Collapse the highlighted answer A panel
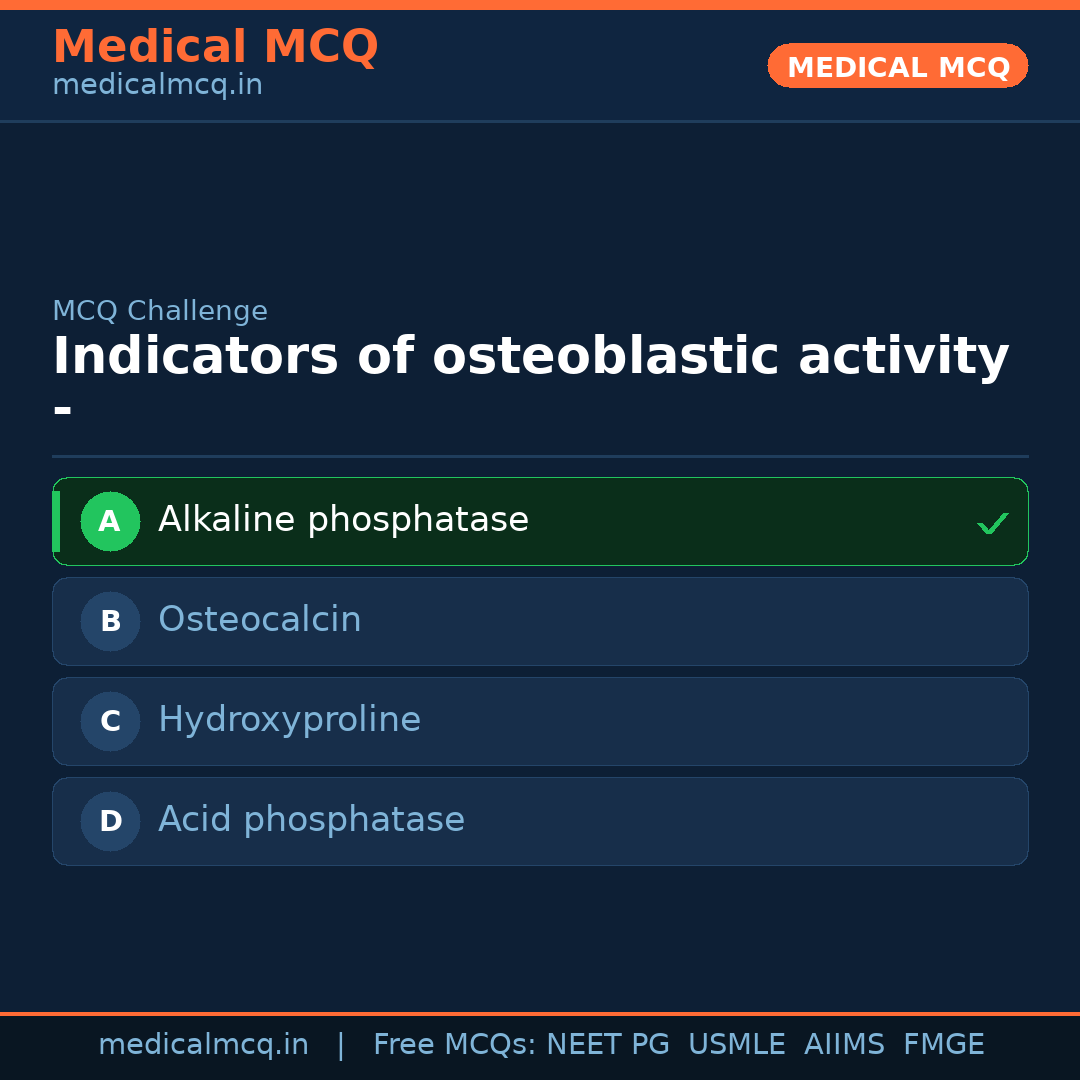This screenshot has height=1080, width=1080. click(x=540, y=521)
